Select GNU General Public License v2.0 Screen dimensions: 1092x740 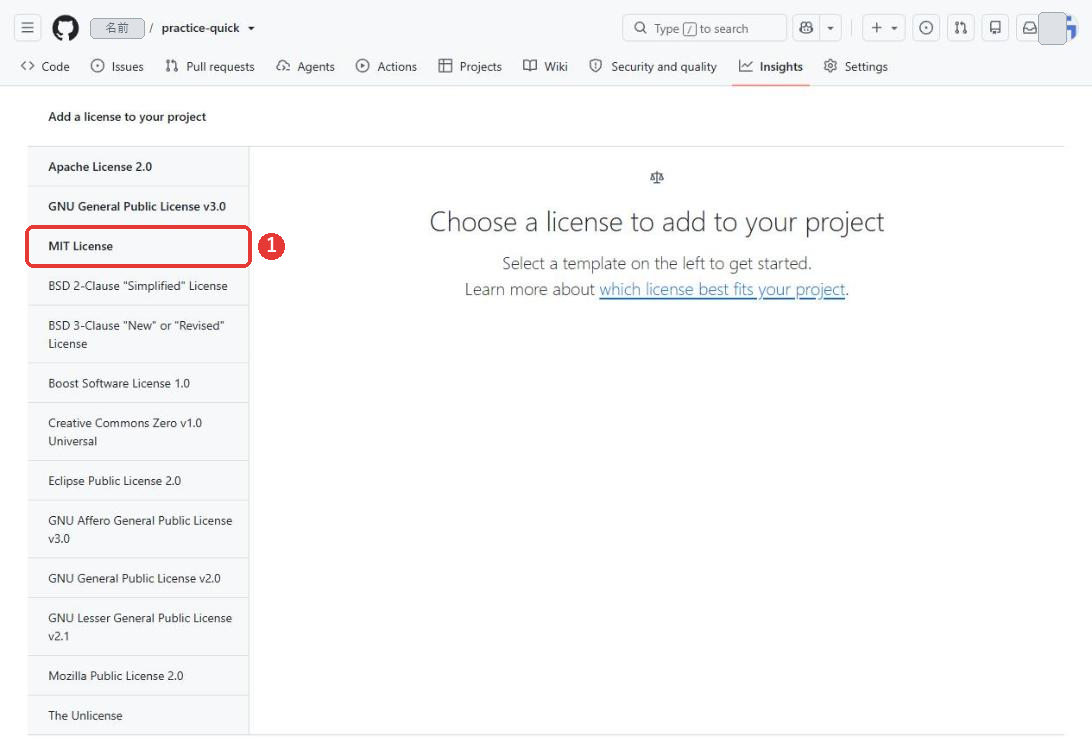coord(138,578)
